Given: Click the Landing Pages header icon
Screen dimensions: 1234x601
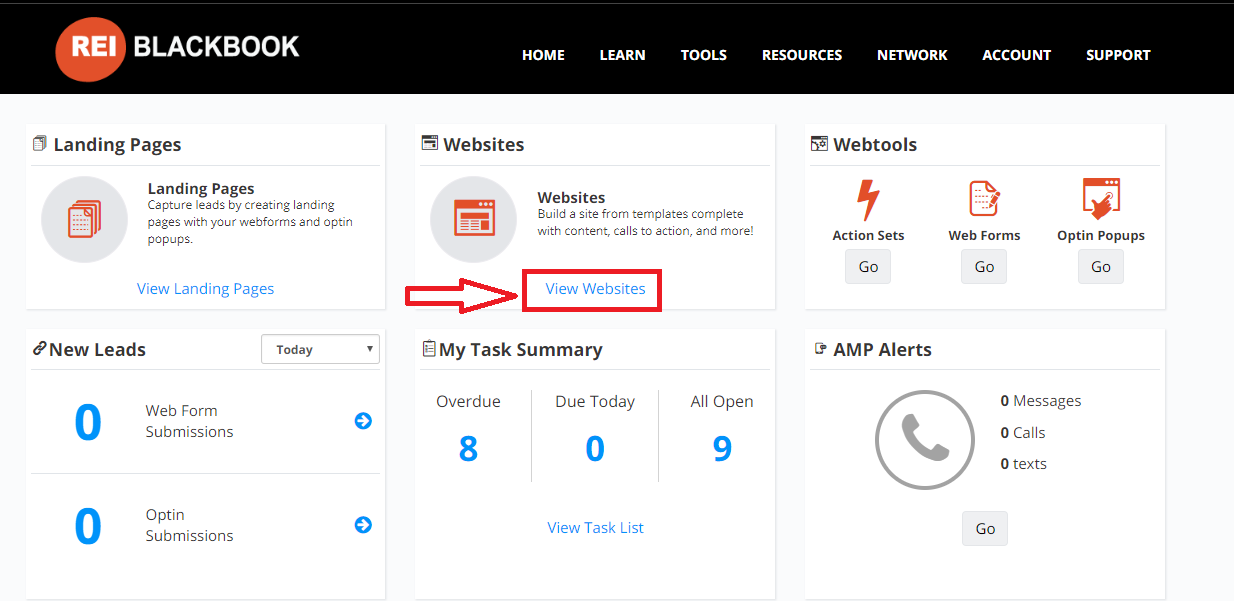Looking at the screenshot, I should pyautogui.click(x=40, y=144).
